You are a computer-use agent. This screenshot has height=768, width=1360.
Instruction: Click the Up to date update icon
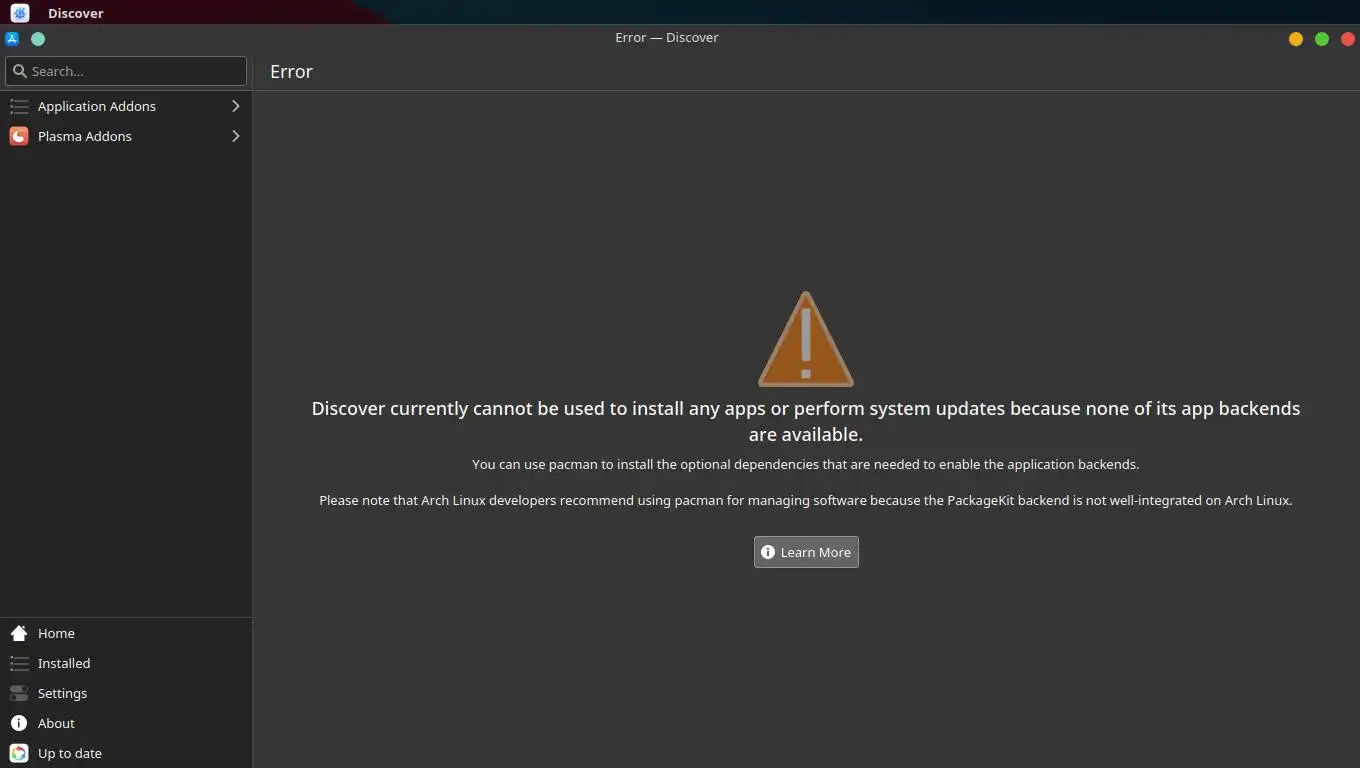point(19,753)
